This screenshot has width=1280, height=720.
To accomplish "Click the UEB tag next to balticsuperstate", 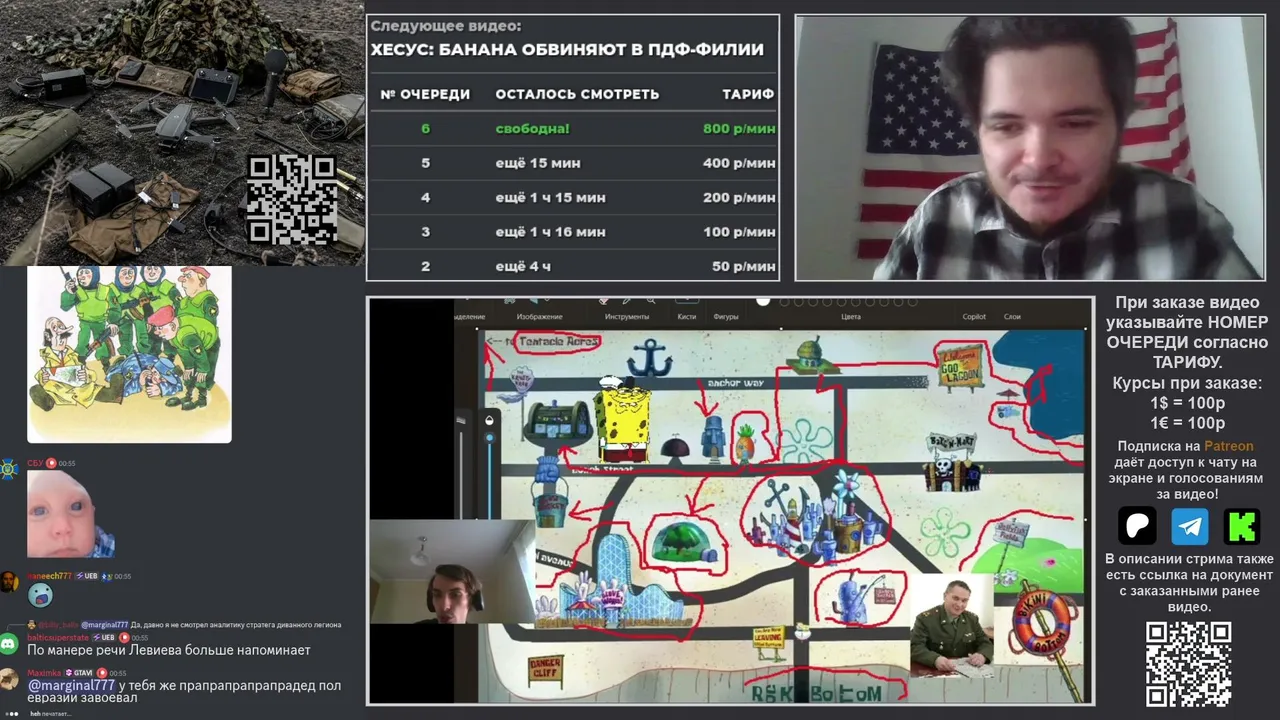I will [104, 637].
